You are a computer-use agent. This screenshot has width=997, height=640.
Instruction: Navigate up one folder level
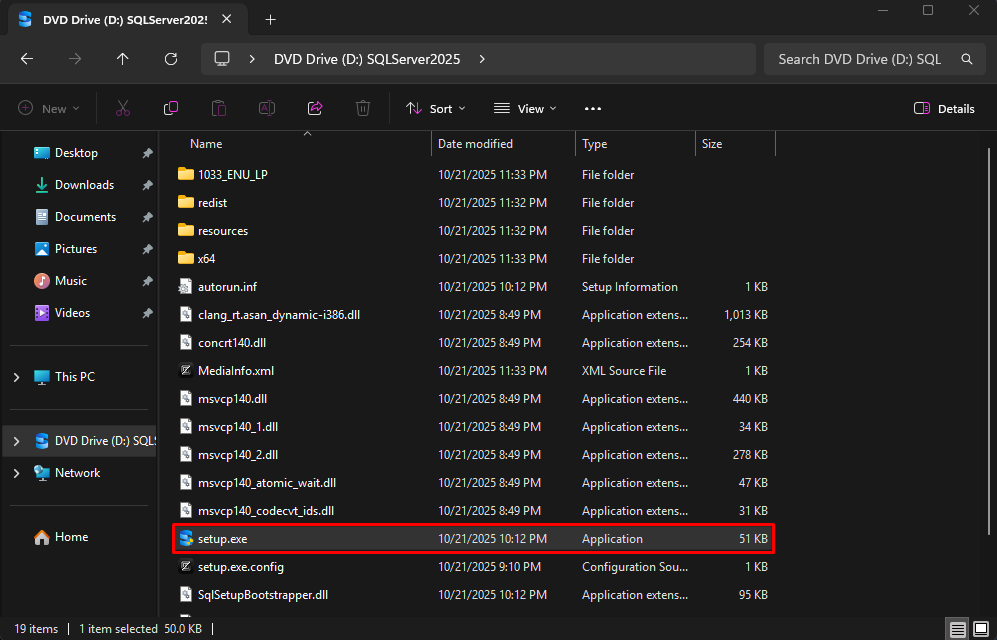click(123, 59)
